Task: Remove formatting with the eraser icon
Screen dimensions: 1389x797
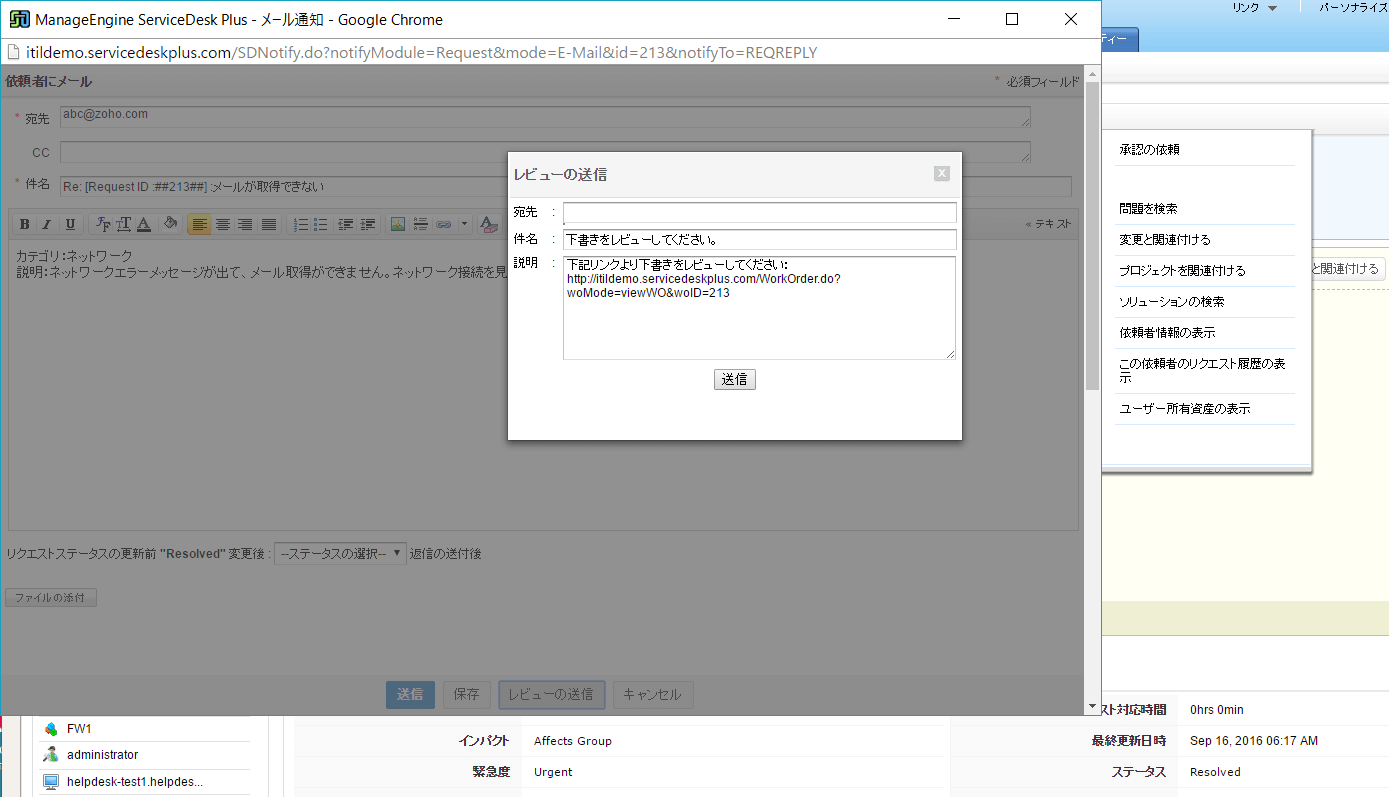Action: (488, 224)
